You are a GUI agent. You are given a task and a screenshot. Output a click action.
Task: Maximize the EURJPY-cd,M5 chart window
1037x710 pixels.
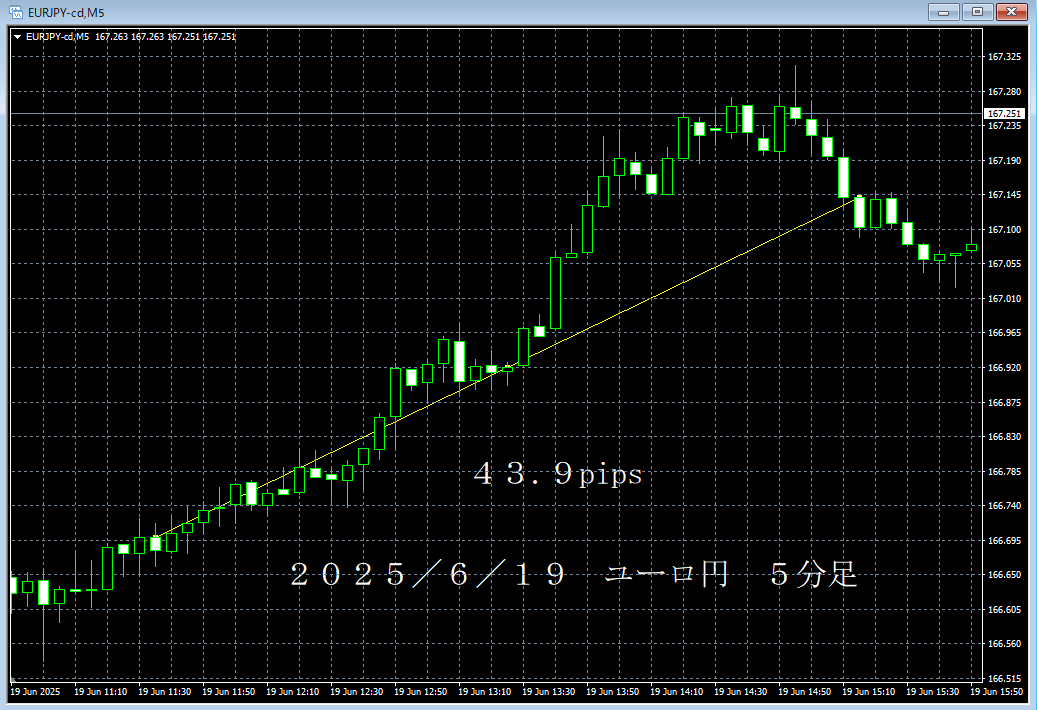[x=976, y=12]
